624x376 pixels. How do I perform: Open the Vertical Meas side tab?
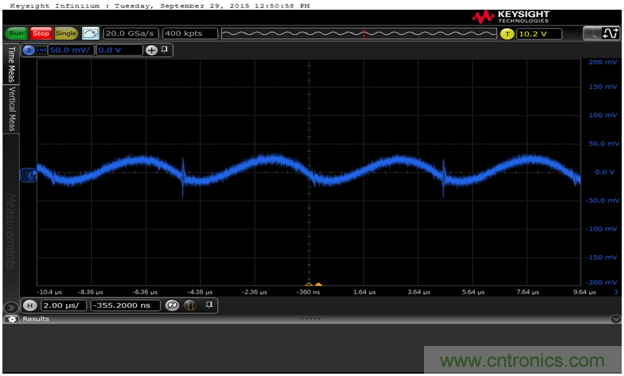click(x=12, y=109)
